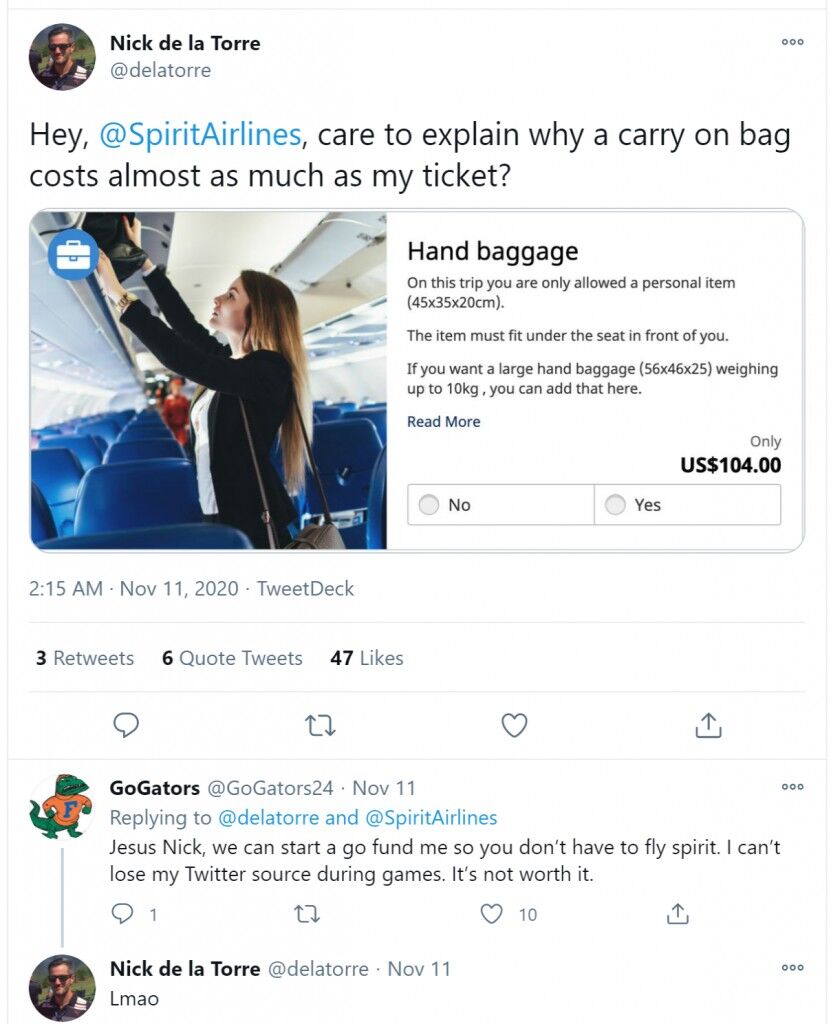Open comment on GoGators reply
The image size is (831, 1024).
(x=122, y=914)
